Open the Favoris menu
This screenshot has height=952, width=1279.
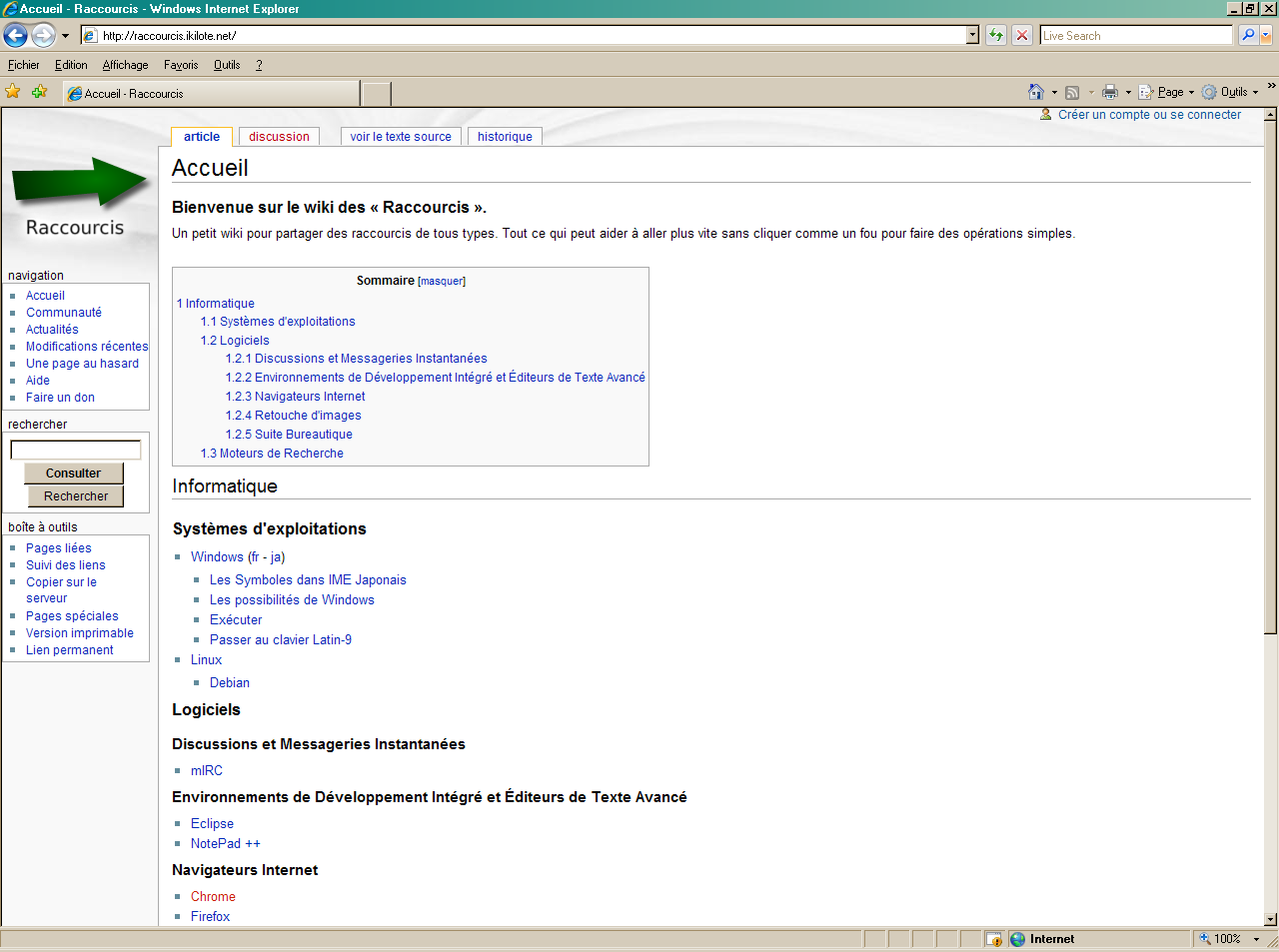click(181, 65)
